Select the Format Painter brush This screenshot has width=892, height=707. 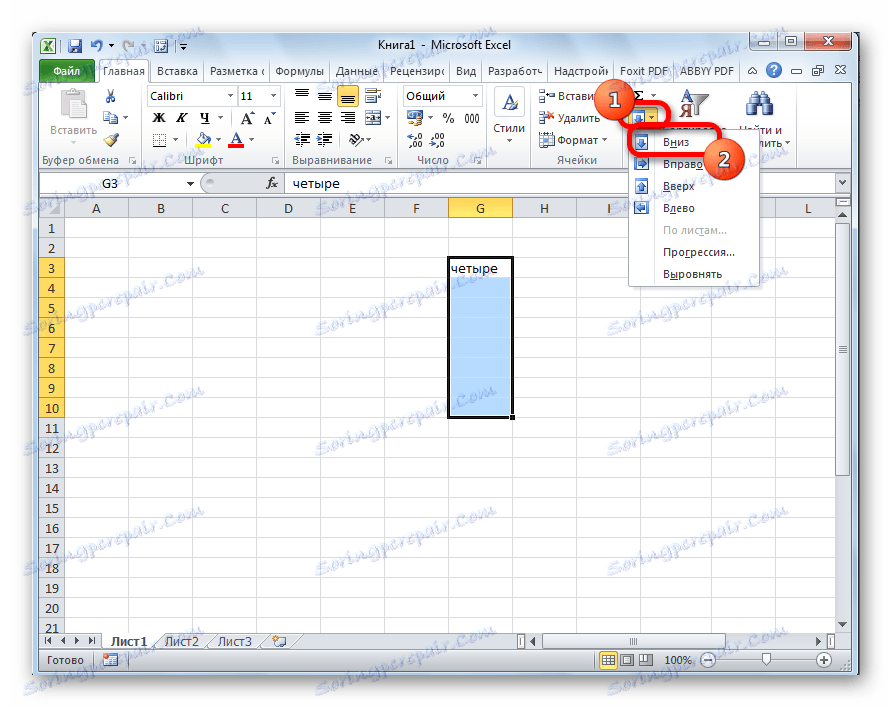(111, 140)
